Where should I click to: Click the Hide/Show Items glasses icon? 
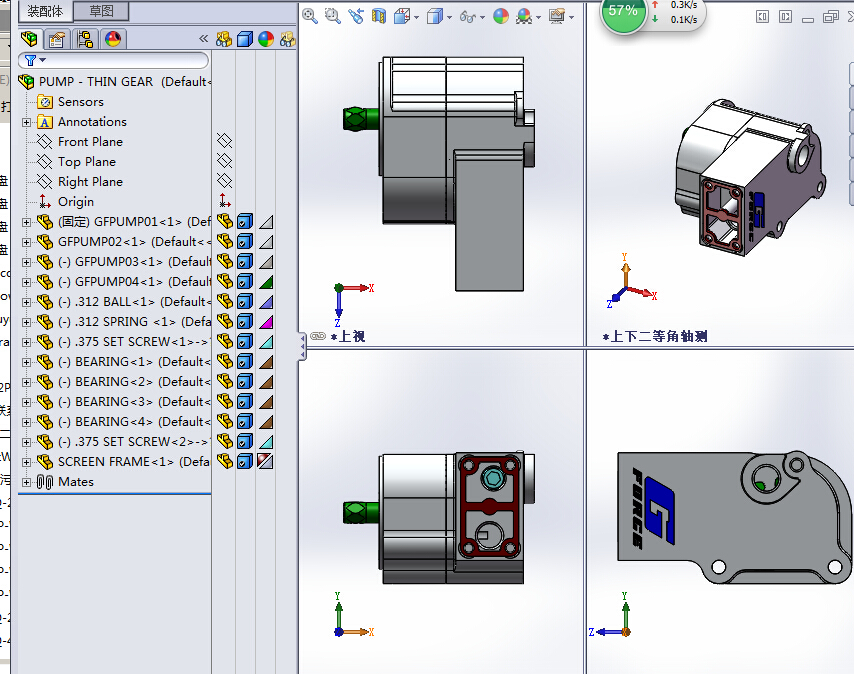[x=468, y=17]
